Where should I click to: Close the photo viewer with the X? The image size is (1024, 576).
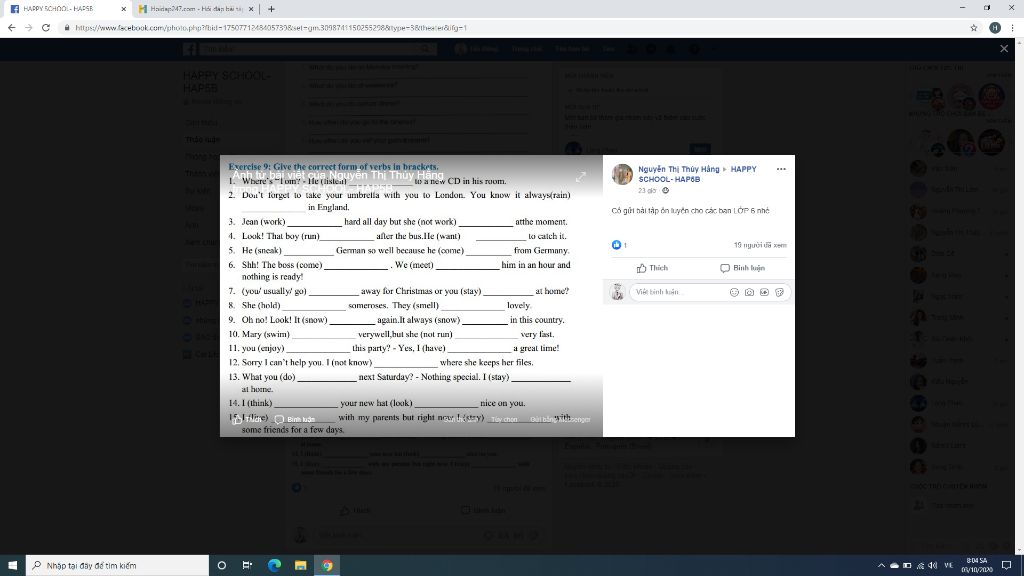pyautogui.click(x=1004, y=49)
